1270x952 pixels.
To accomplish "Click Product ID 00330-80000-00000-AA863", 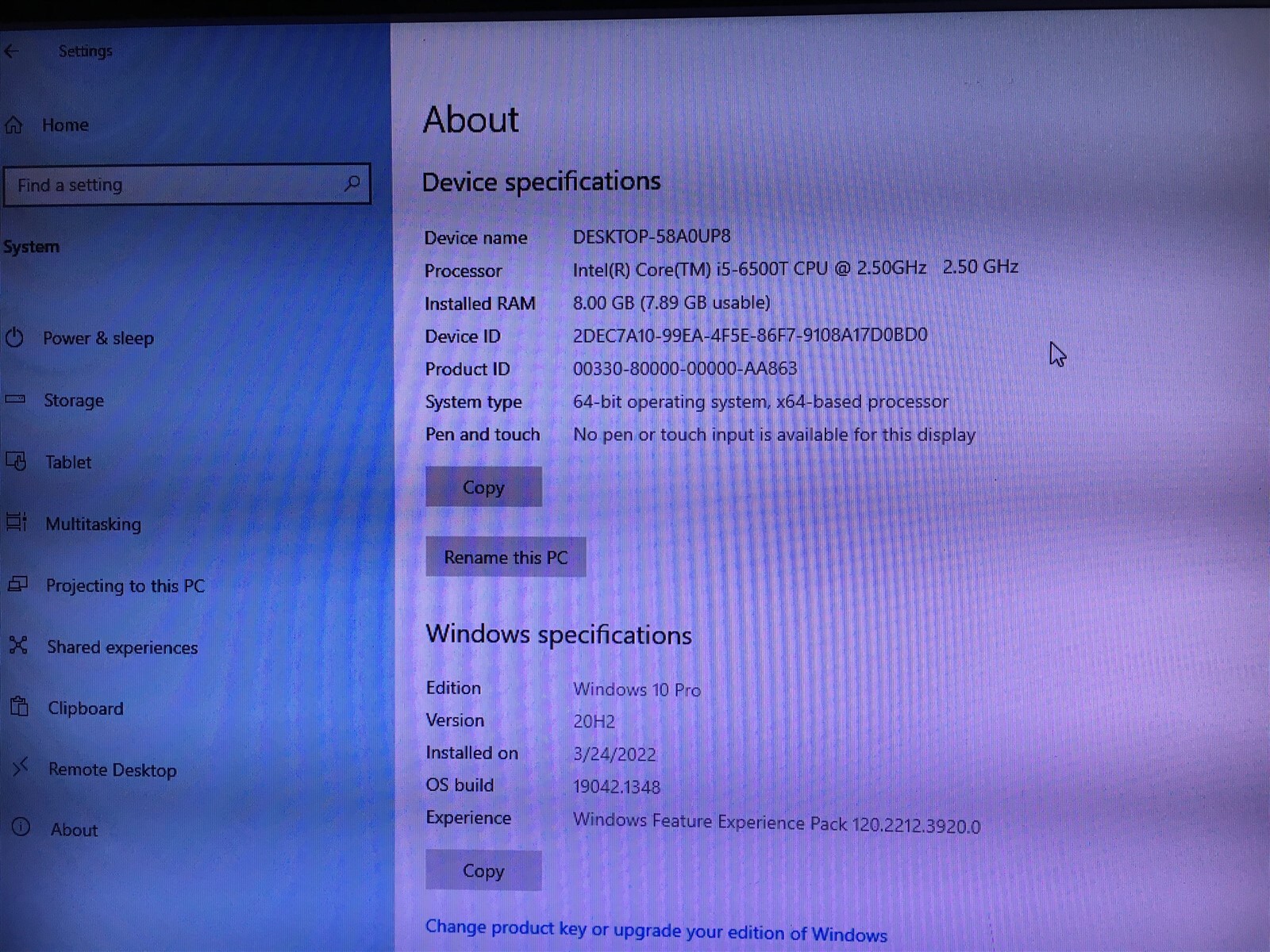I will (x=685, y=369).
